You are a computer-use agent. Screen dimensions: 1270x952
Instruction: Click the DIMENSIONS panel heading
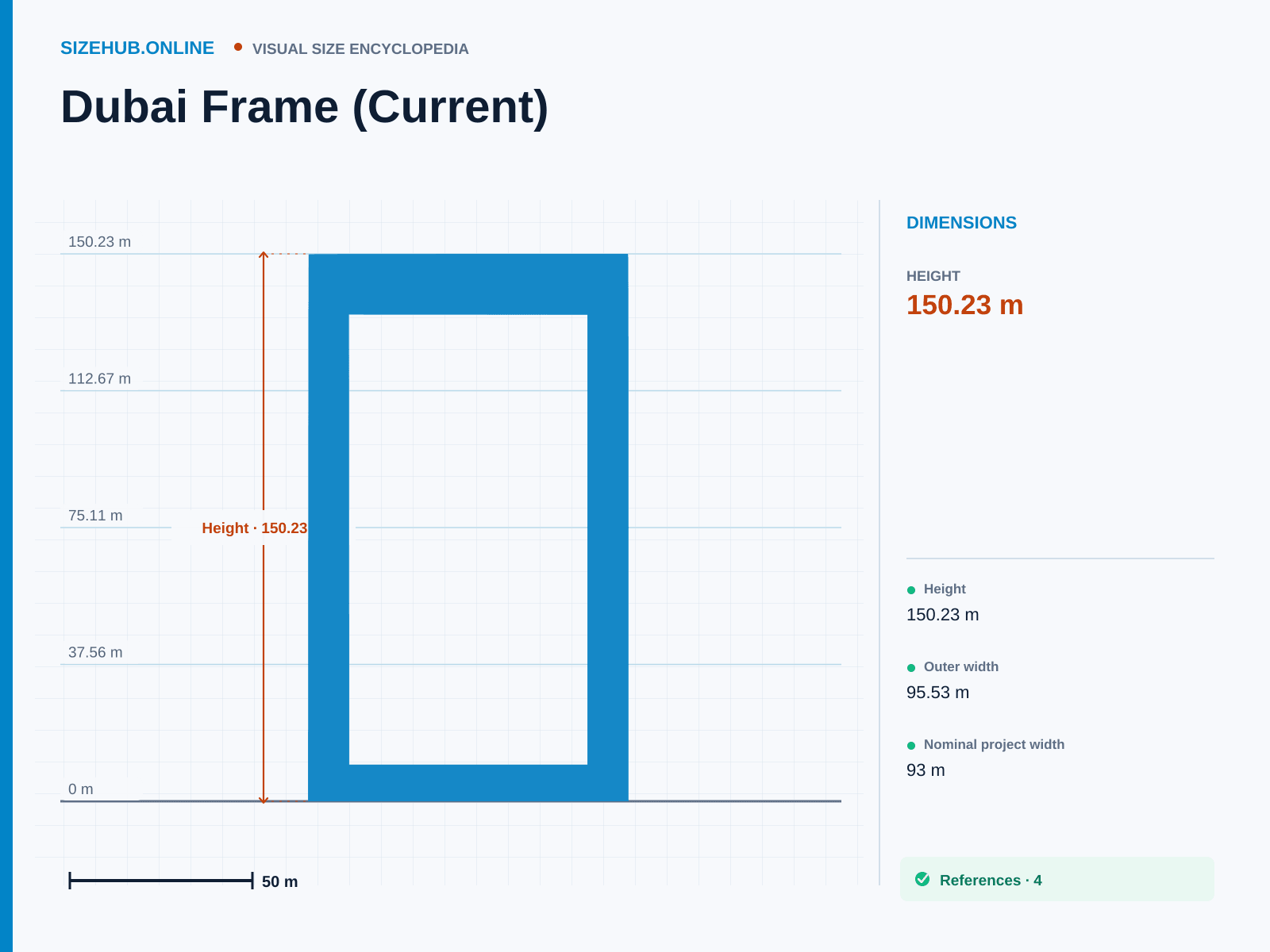pyautogui.click(x=961, y=223)
